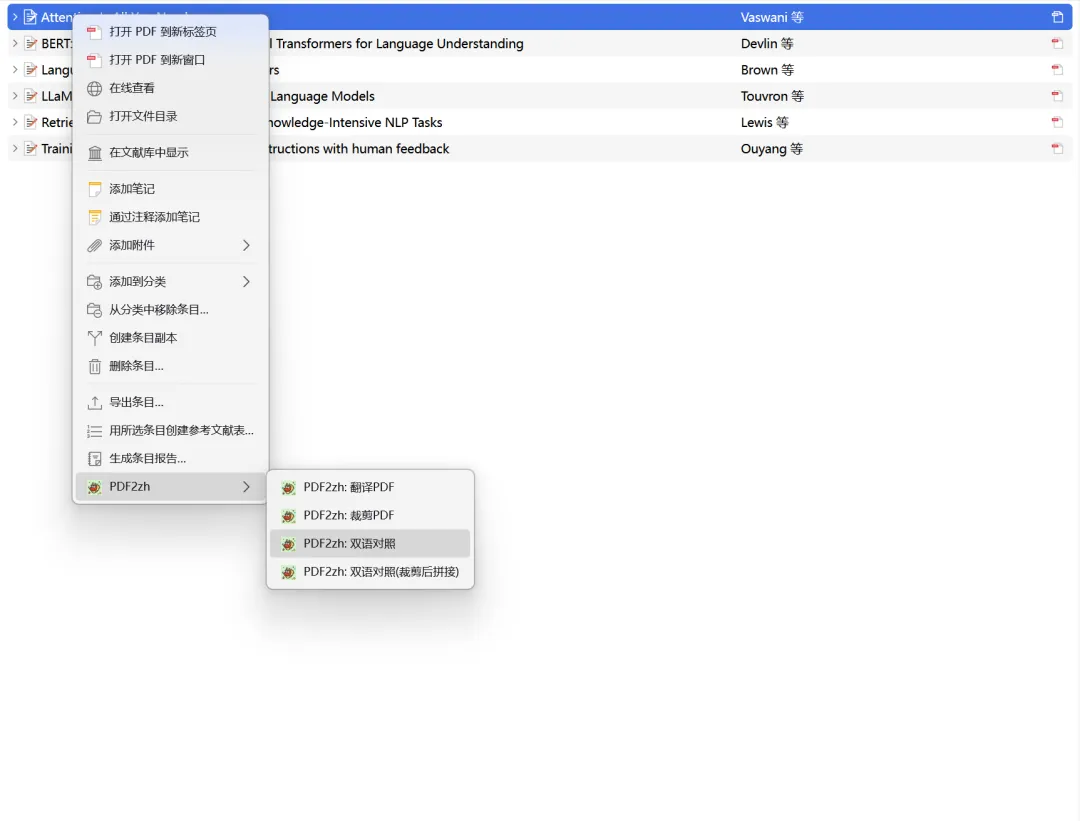Open PDF in new window menu entry
Image resolution: width=1080 pixels, height=821 pixels.
point(170,60)
